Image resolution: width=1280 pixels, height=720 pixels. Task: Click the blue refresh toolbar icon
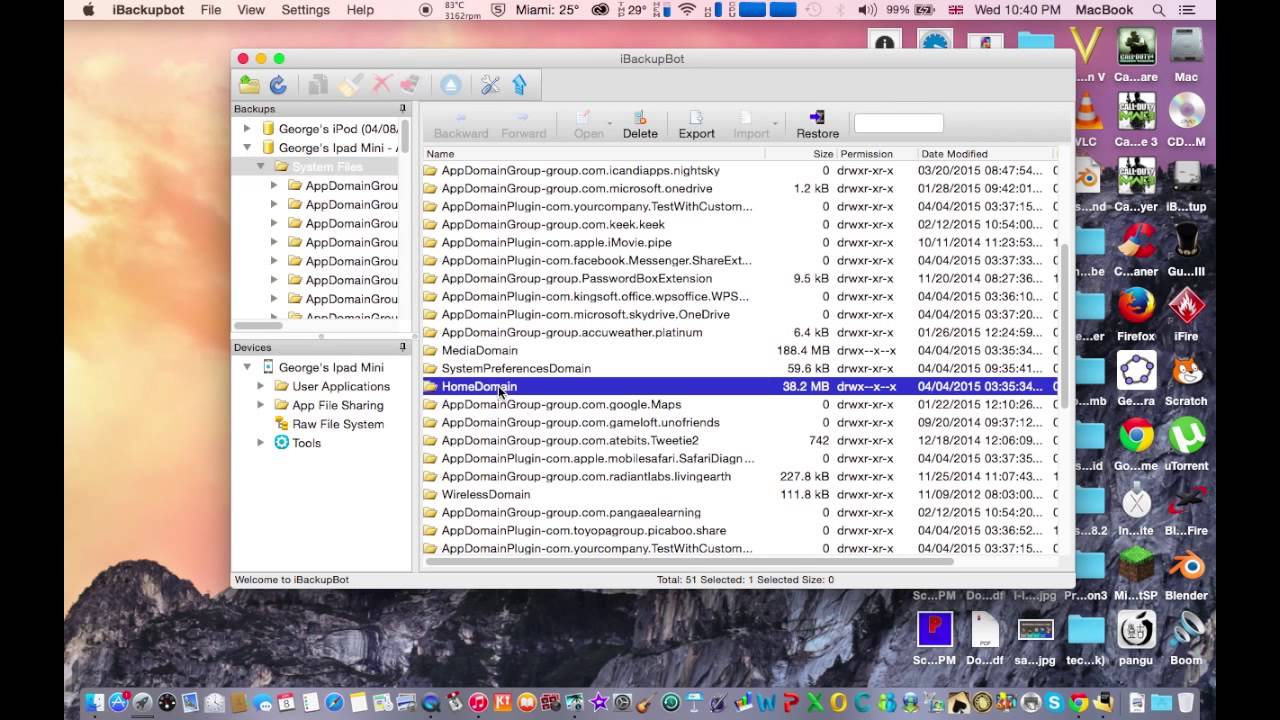(x=278, y=85)
